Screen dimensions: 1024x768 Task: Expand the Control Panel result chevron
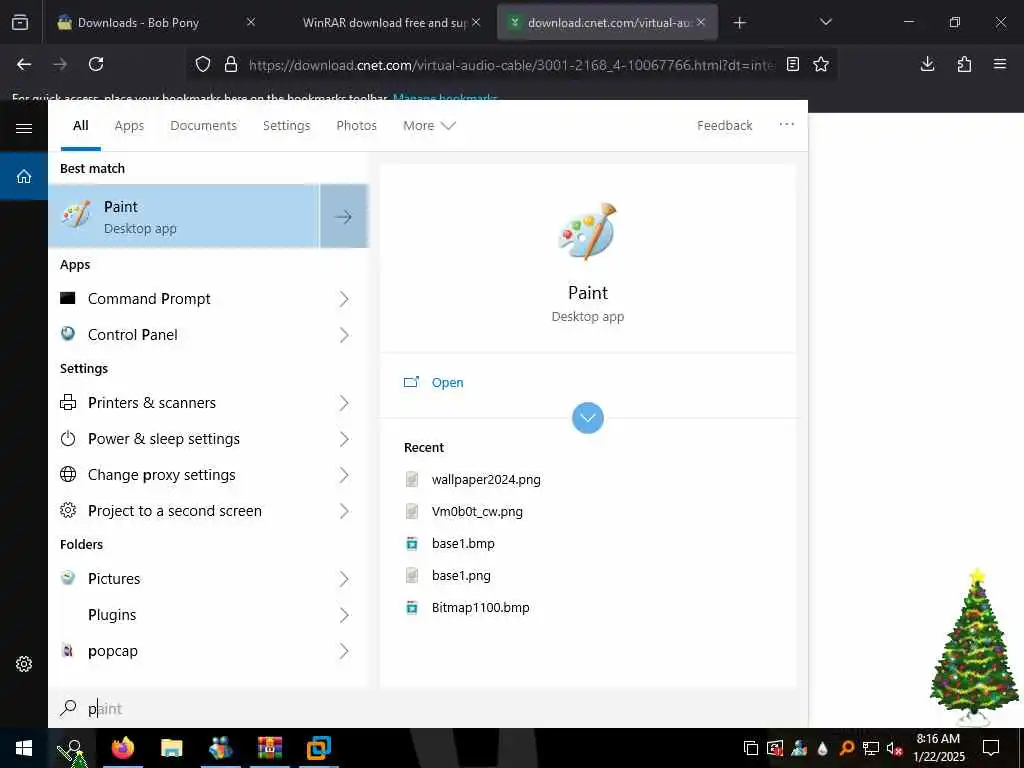pyautogui.click(x=344, y=335)
